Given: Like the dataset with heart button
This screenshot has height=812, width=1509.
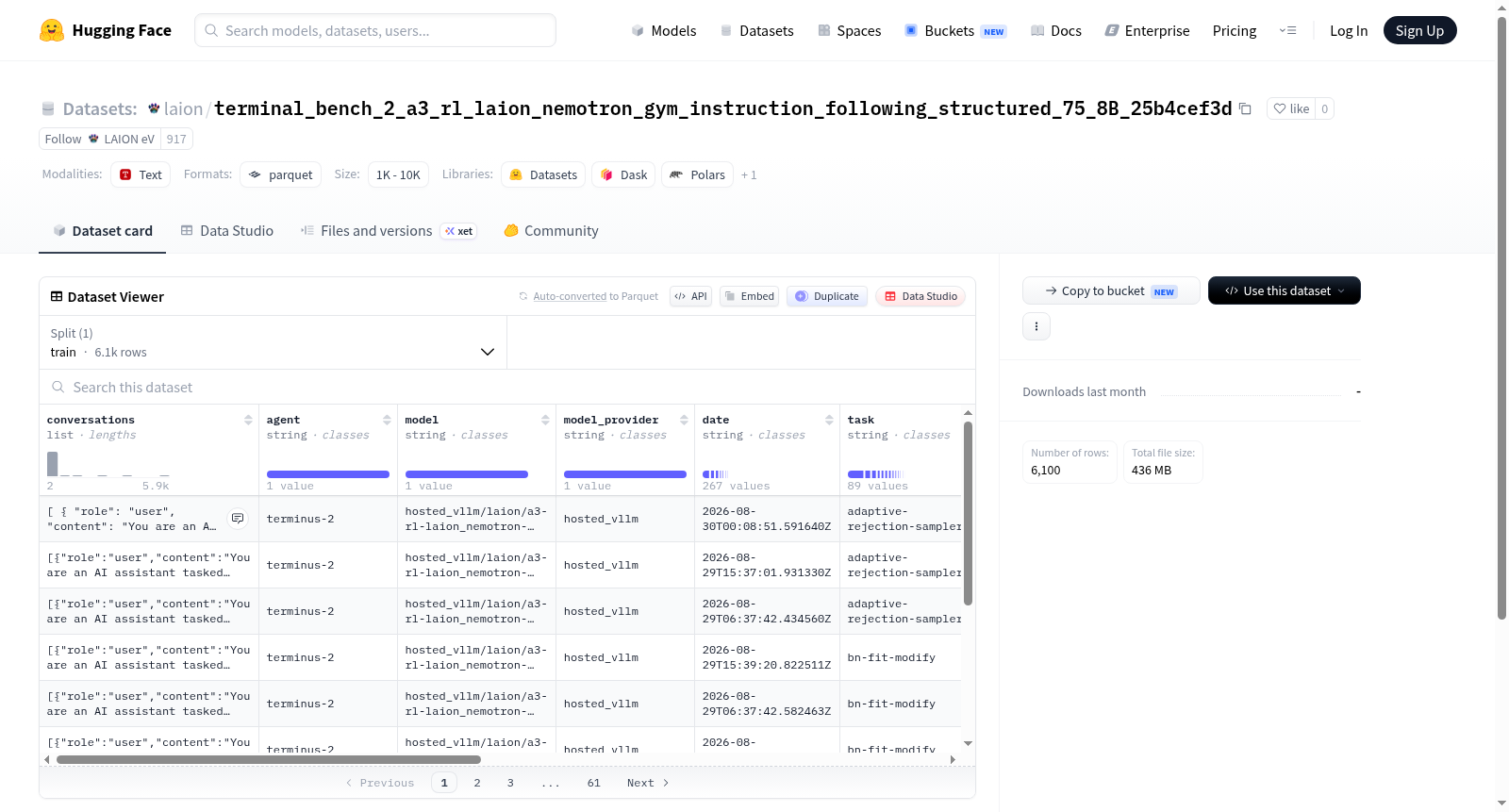Looking at the screenshot, I should 1291,108.
